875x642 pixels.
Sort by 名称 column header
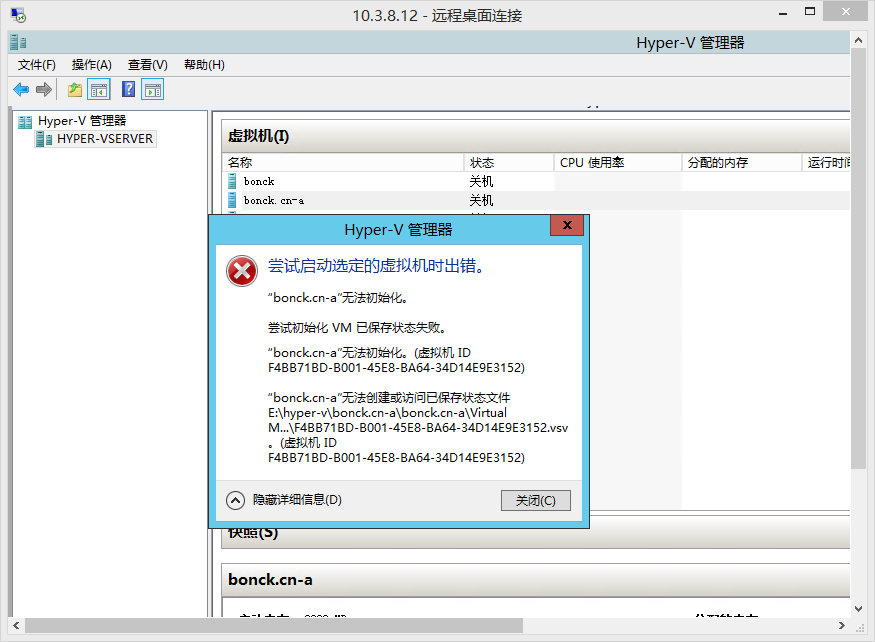pyautogui.click(x=343, y=162)
